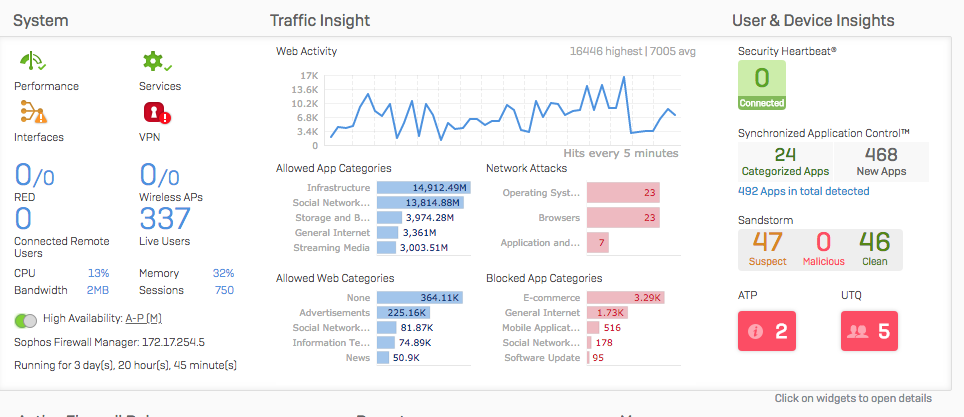This screenshot has width=964, height=417.
Task: Open the Interfaces warning icon
Action: [33, 113]
